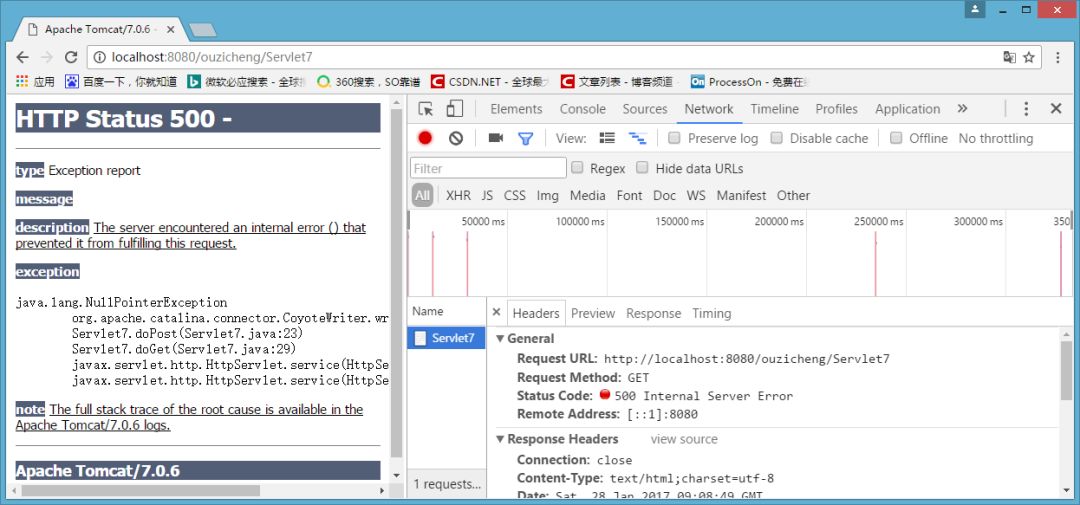Screen dimensions: 1080x505
Task: Open the ProcessOn bookmark
Action: pos(749,81)
